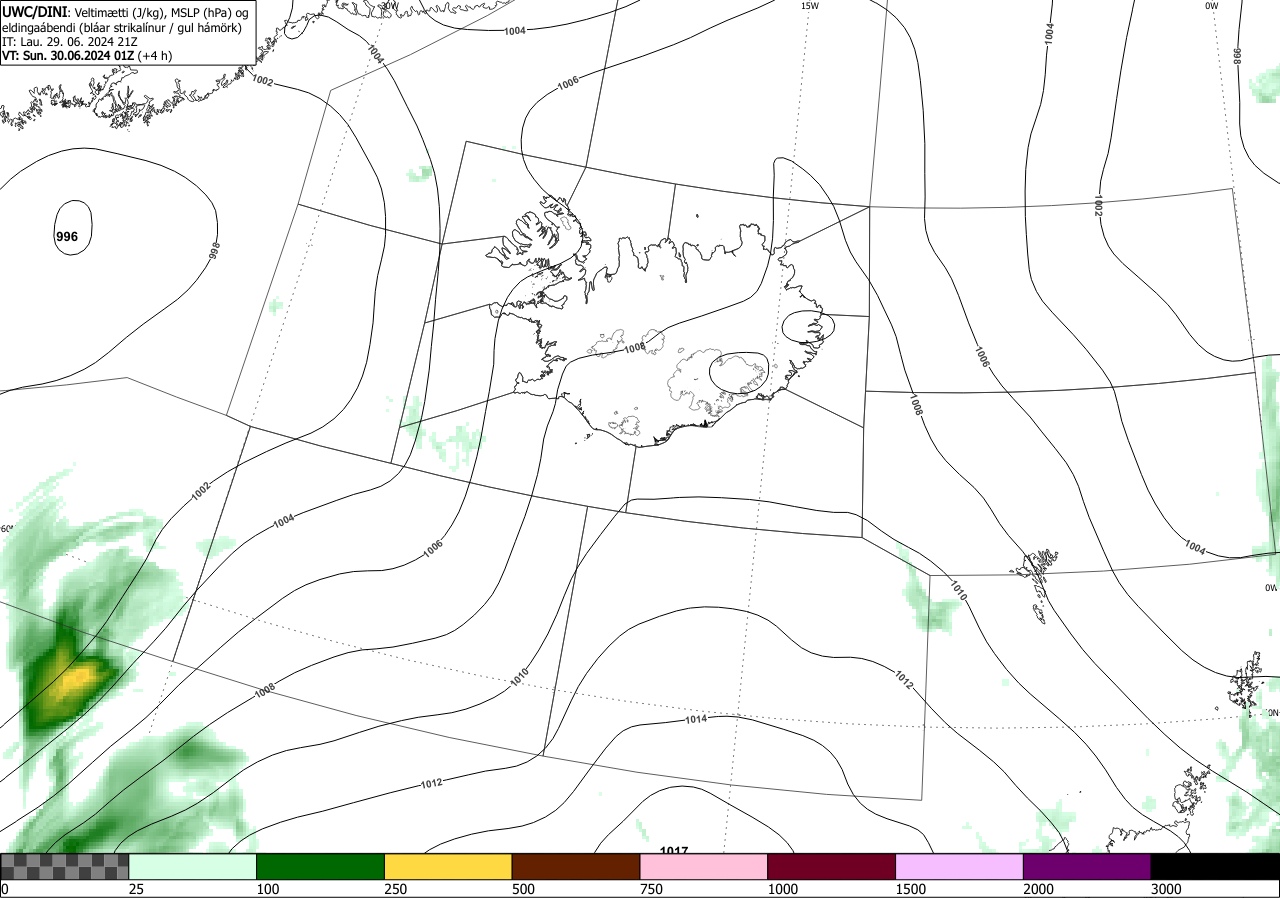The image size is (1280, 898).
Task: Click the legend value "2000"
Action: pos(1039,889)
